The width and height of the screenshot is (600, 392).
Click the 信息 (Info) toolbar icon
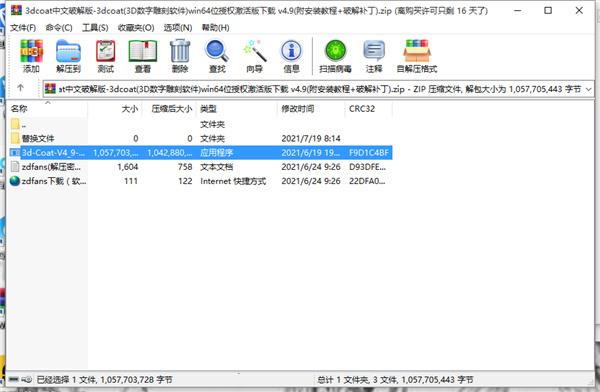291,51
